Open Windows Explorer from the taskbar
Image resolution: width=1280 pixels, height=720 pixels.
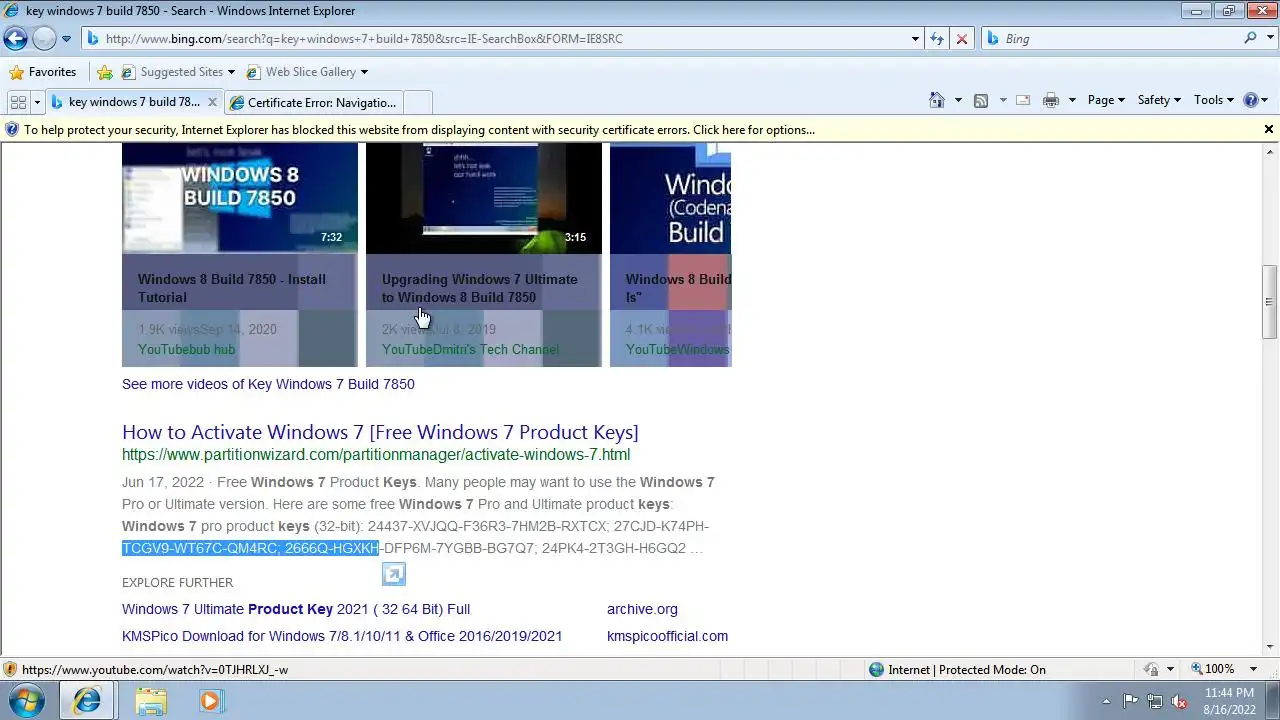click(151, 701)
